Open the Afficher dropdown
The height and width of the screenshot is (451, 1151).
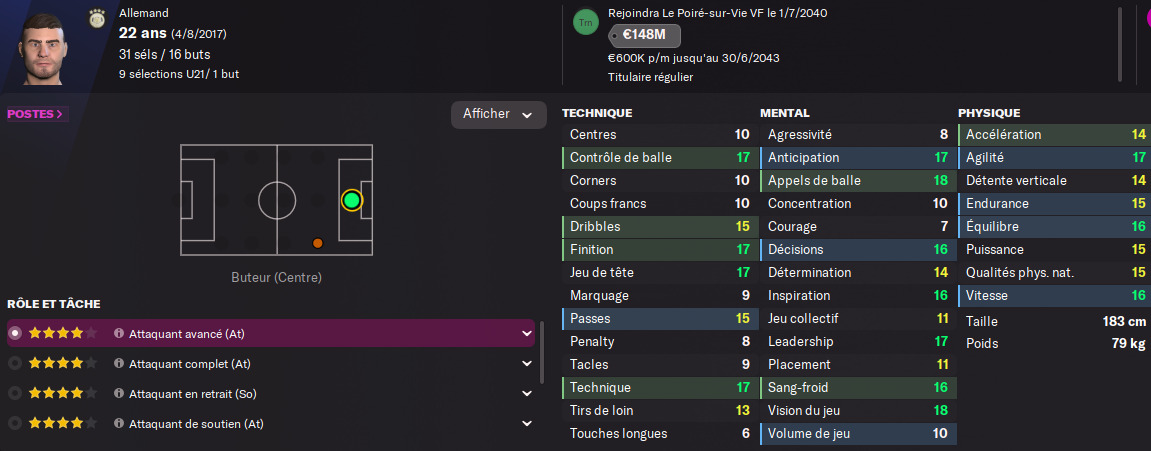[x=498, y=115]
